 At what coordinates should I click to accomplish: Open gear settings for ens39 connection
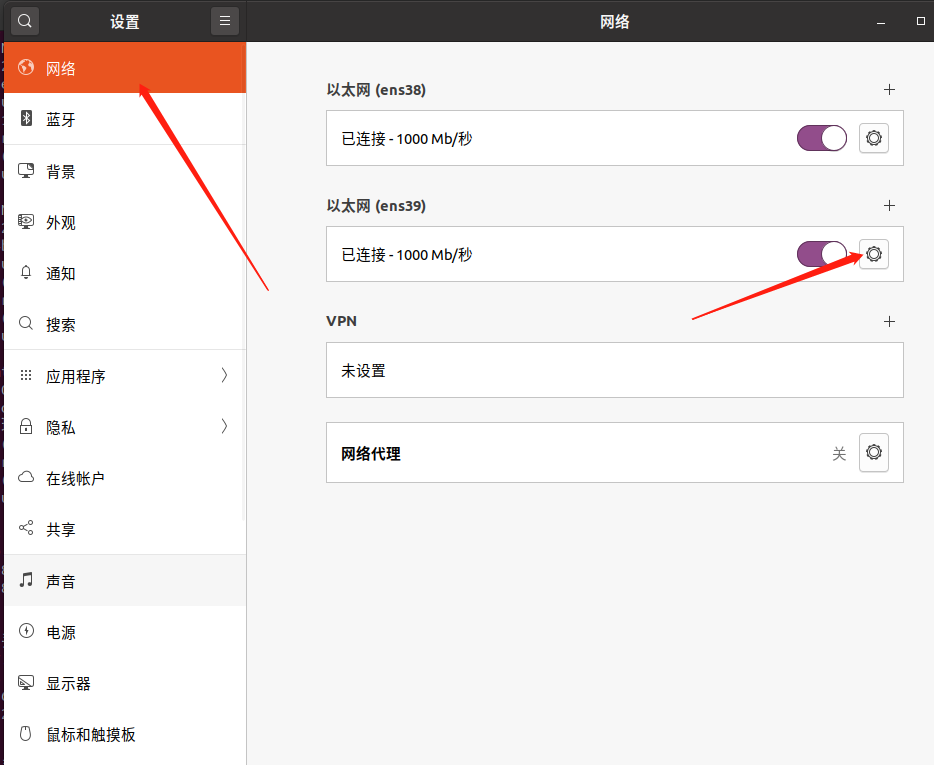tap(874, 254)
